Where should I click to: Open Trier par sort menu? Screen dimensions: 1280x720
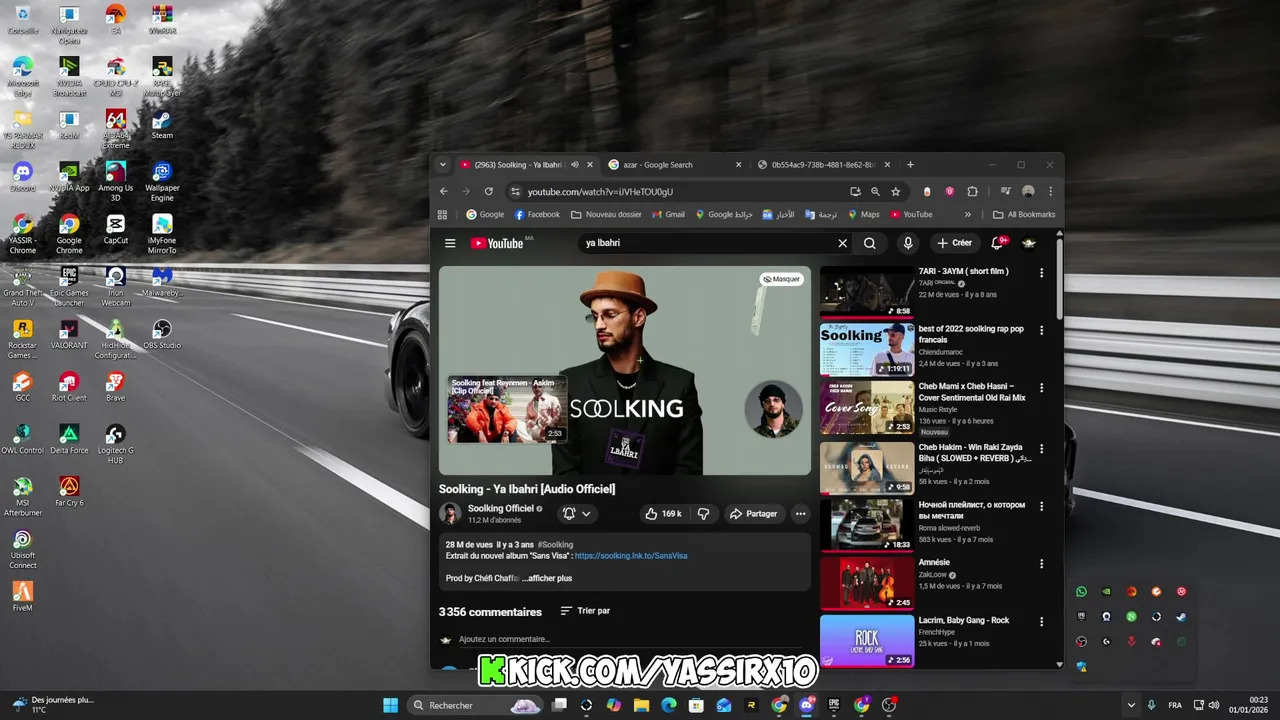tap(585, 611)
